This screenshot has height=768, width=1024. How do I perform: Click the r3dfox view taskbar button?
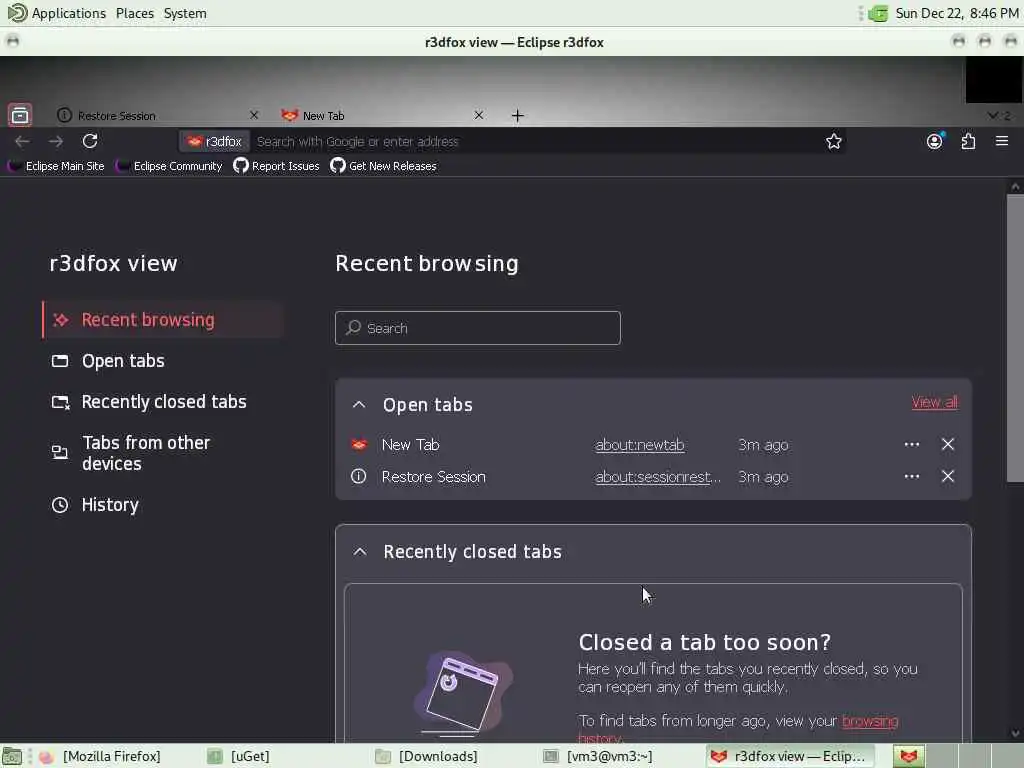point(790,756)
